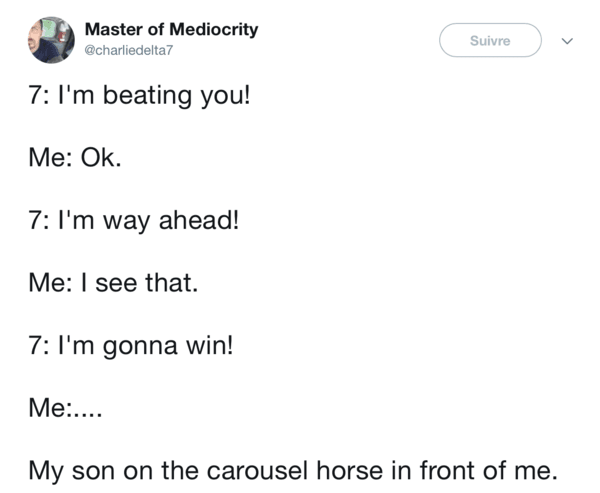Open the Master of Mediocrity display name
Image resolution: width=600 pixels, height=493 pixels.
pyautogui.click(x=171, y=29)
